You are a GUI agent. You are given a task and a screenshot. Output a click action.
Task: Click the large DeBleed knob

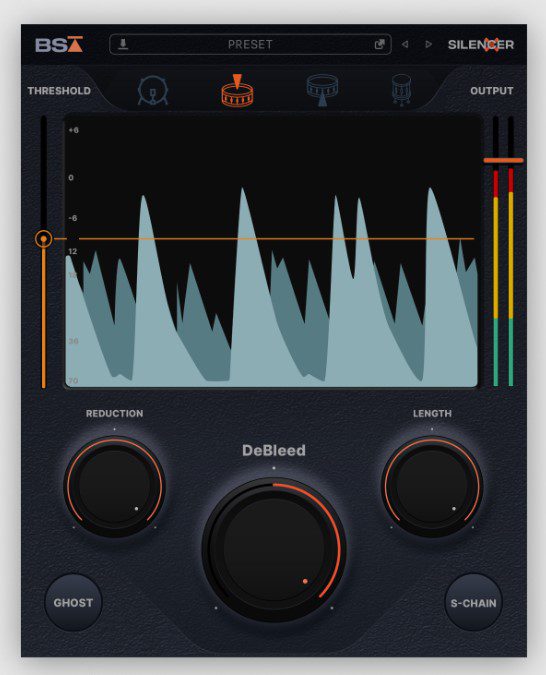[274, 550]
